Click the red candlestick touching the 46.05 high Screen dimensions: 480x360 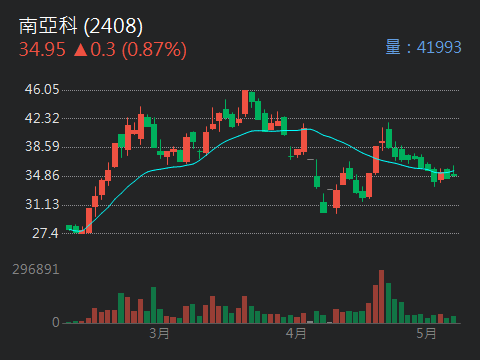(x=245, y=103)
